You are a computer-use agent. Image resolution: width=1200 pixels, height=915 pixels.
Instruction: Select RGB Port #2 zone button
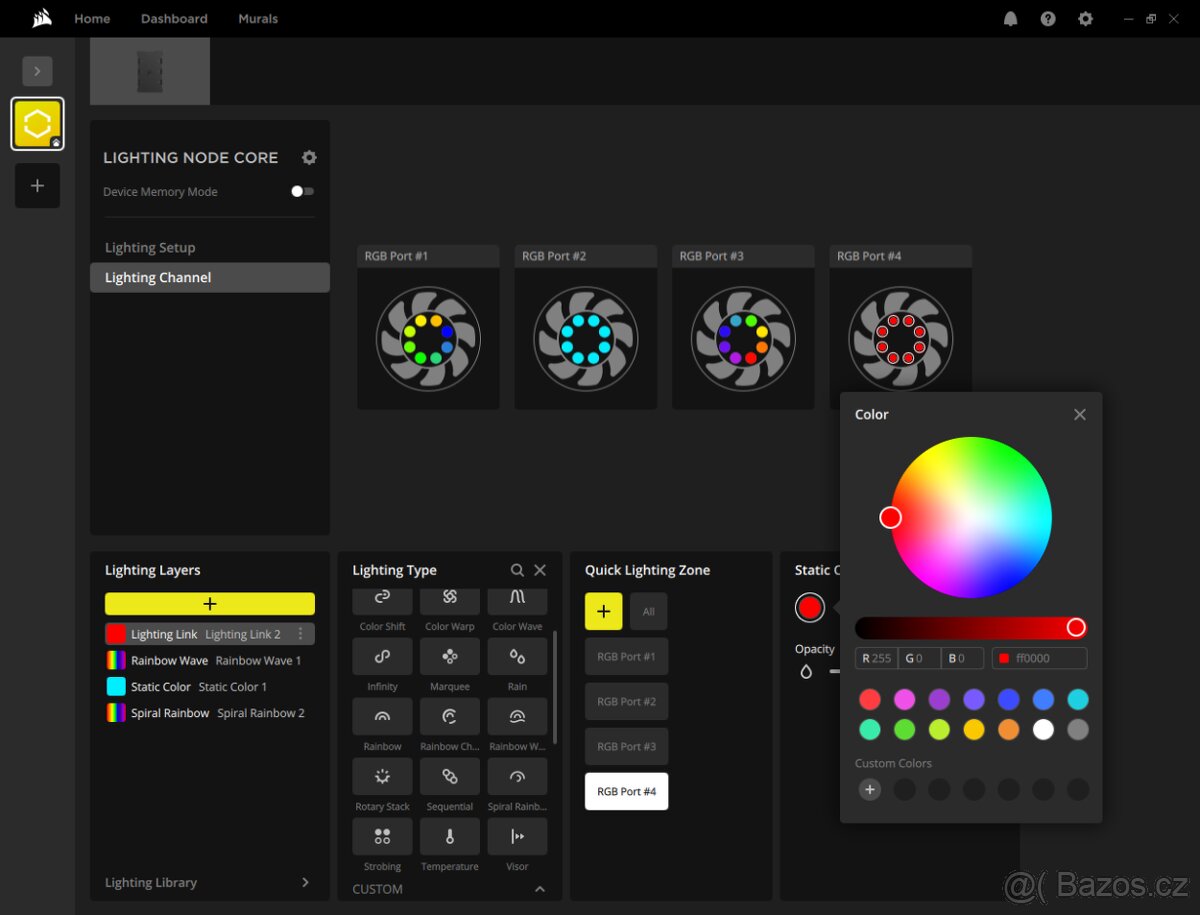click(626, 702)
